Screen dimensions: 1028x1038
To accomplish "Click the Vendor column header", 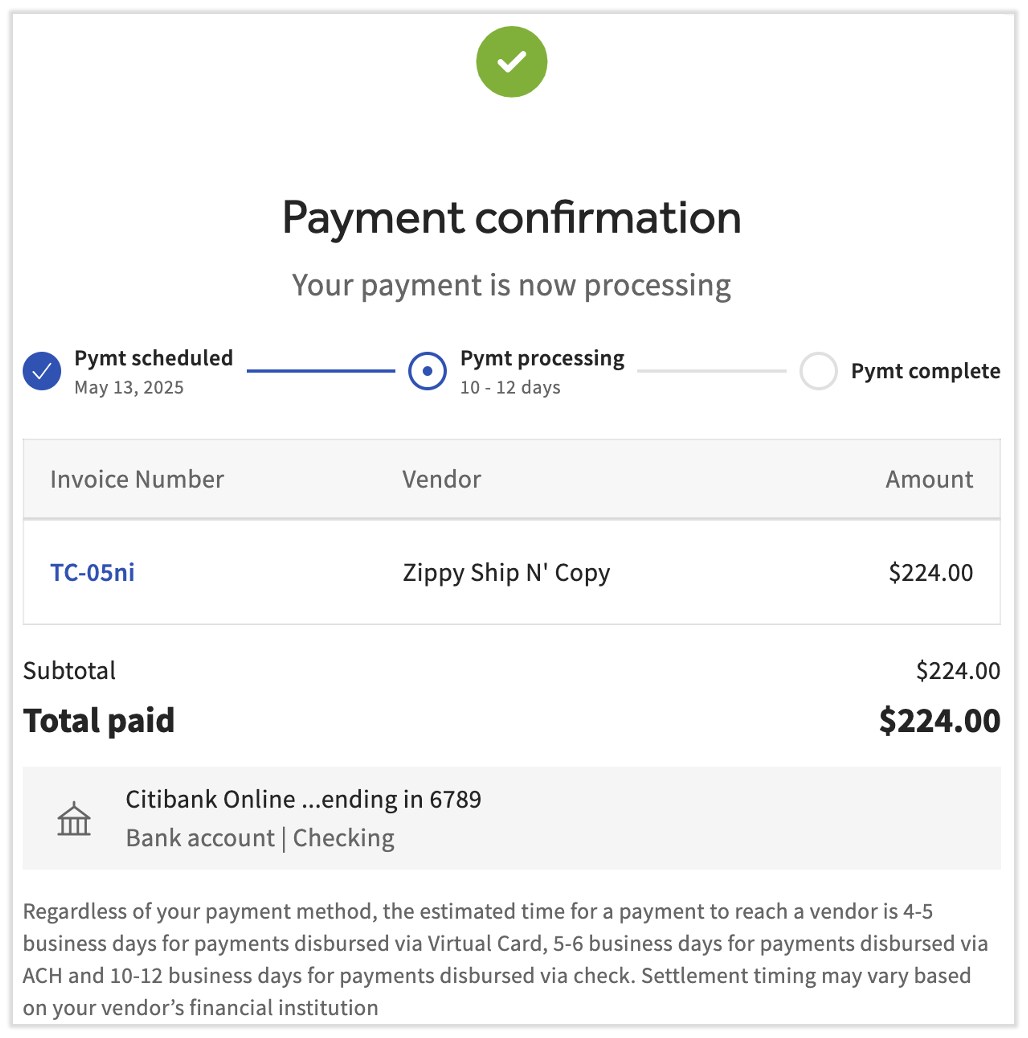I will pos(441,479).
